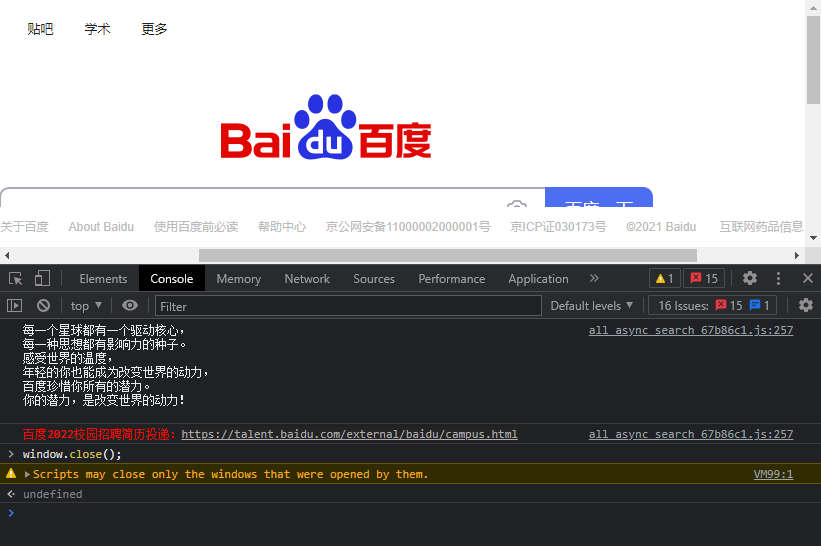821x546 pixels.
Task: Open DevTools settings gear in tab bar
Action: 750,278
